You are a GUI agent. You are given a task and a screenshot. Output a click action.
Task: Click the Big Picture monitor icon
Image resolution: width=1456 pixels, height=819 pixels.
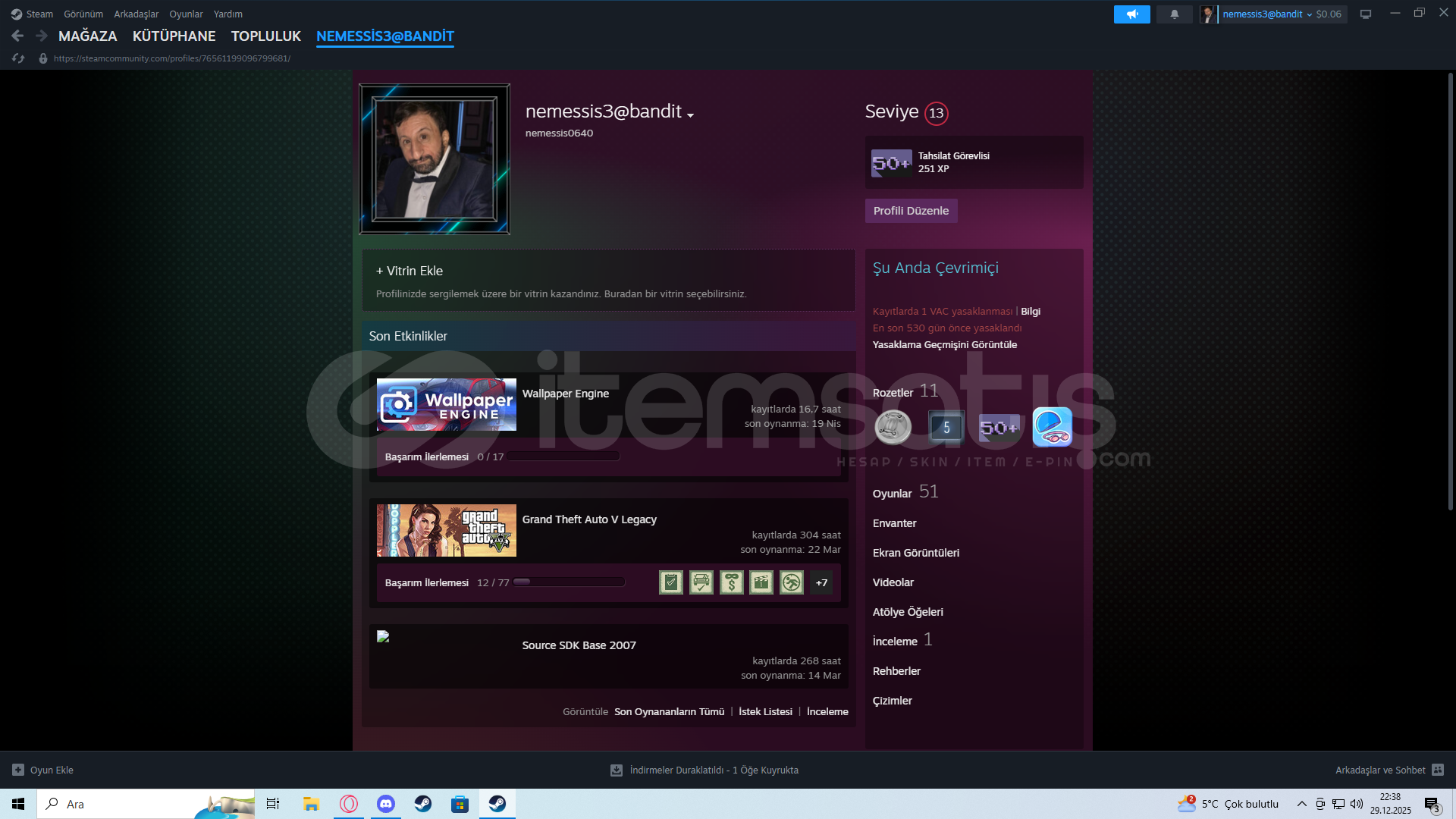(x=1366, y=14)
